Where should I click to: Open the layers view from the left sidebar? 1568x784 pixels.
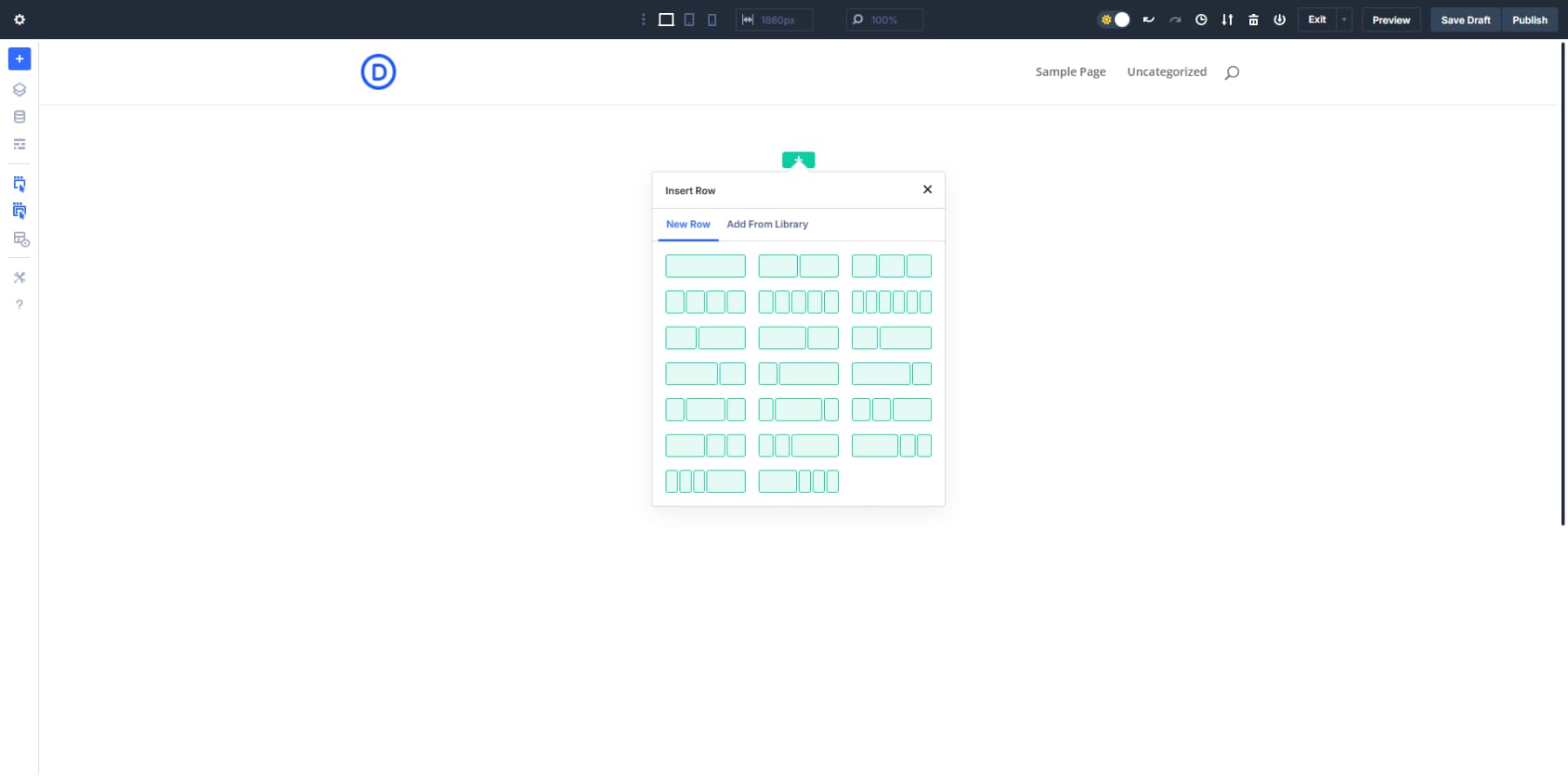point(19,88)
